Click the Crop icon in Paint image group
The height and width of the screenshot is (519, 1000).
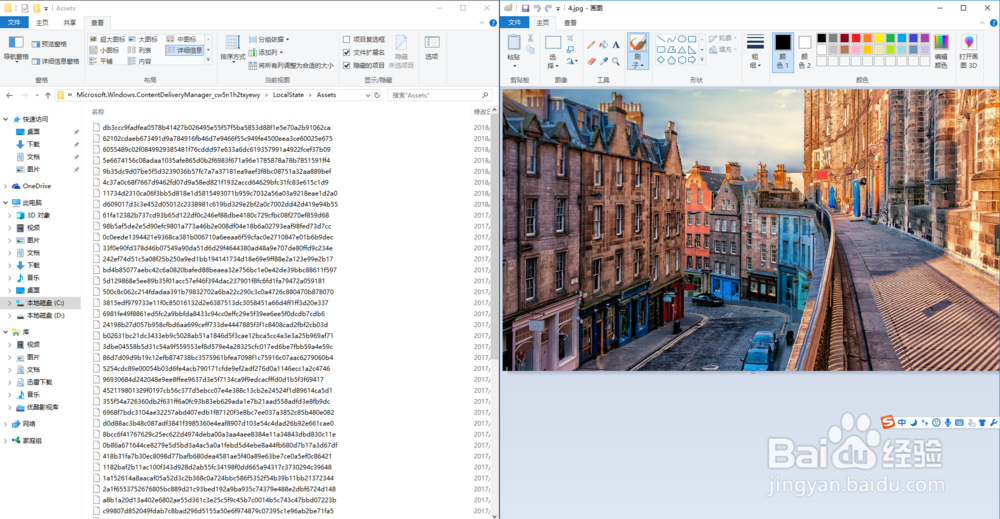(x=570, y=38)
